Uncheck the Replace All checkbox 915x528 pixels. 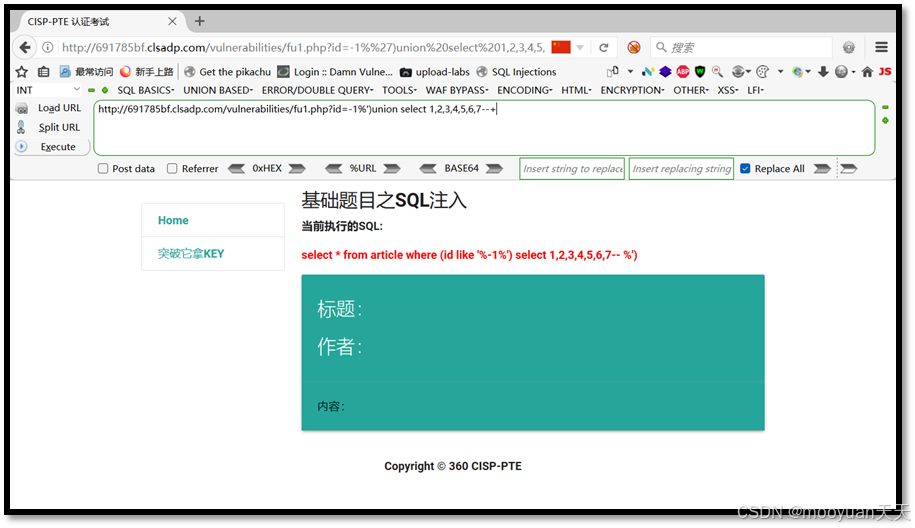point(745,169)
